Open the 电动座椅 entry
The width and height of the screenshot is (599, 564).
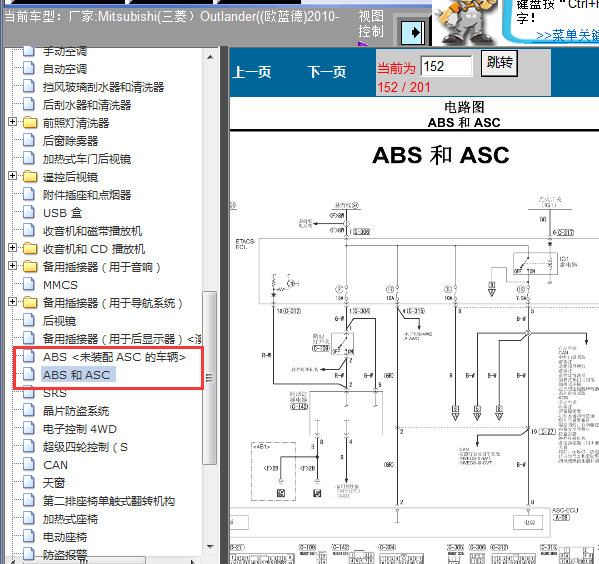pos(65,537)
